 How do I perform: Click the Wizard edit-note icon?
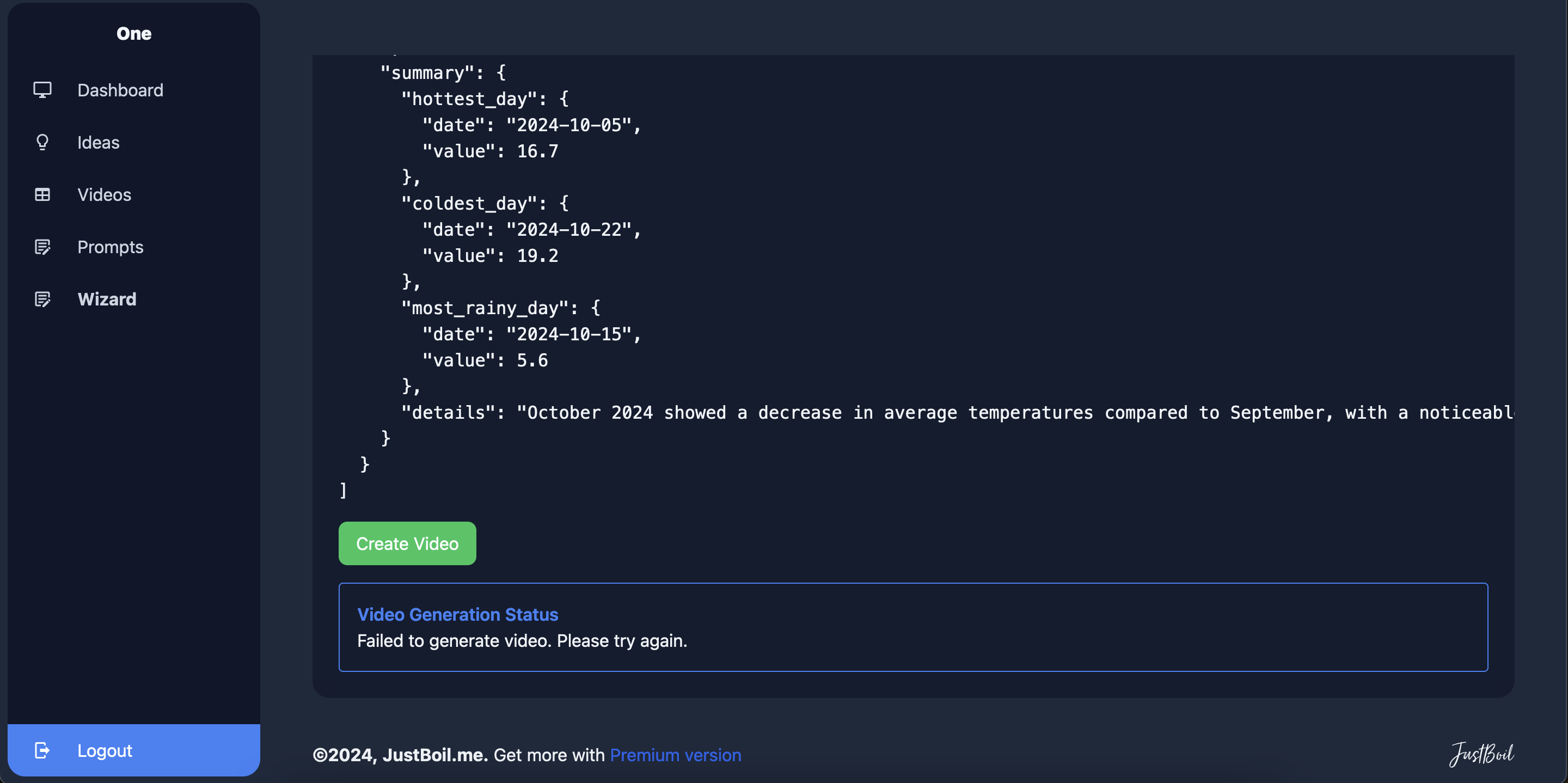pyautogui.click(x=42, y=299)
